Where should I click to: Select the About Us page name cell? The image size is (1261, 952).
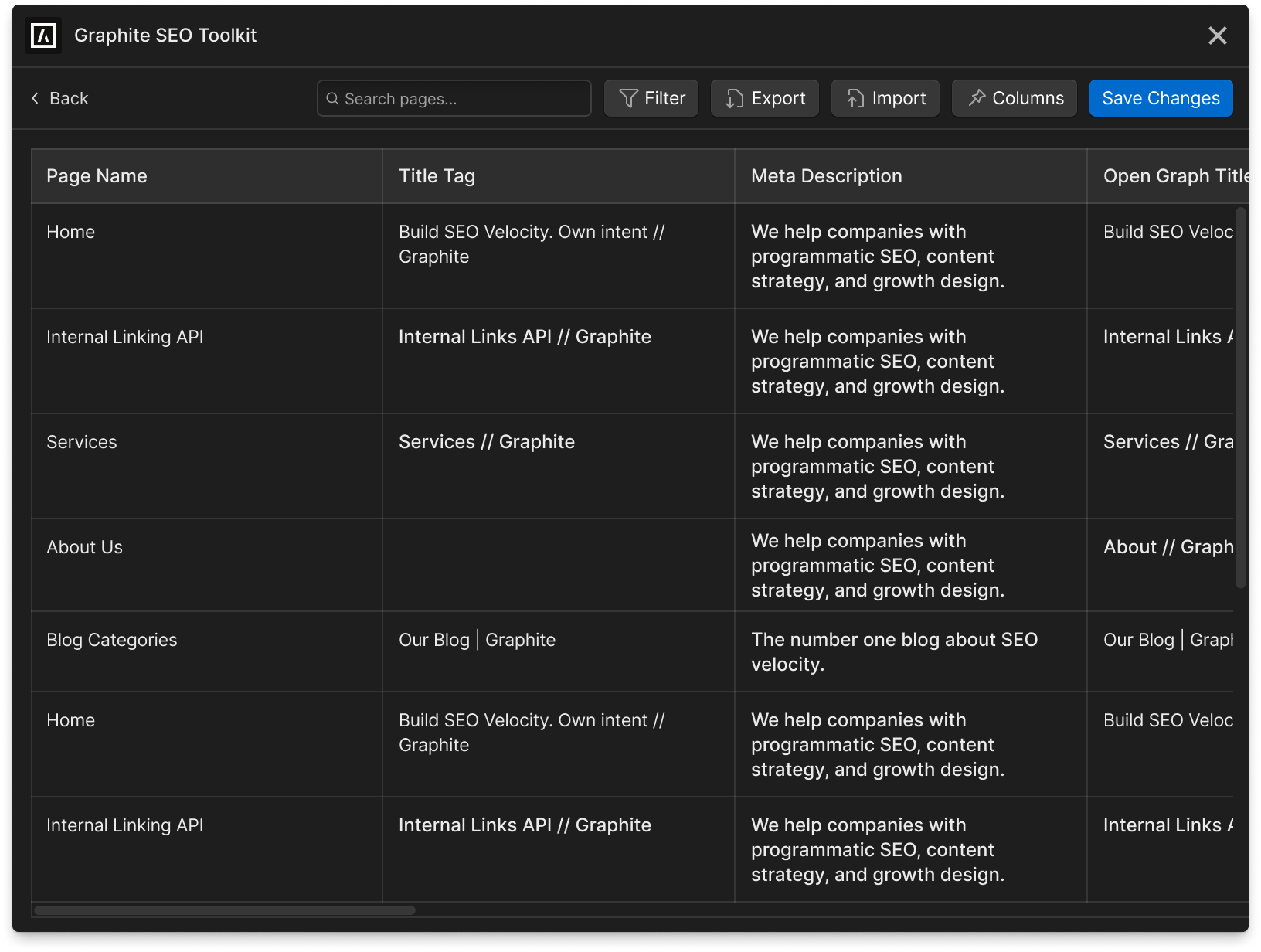pyautogui.click(x=207, y=565)
